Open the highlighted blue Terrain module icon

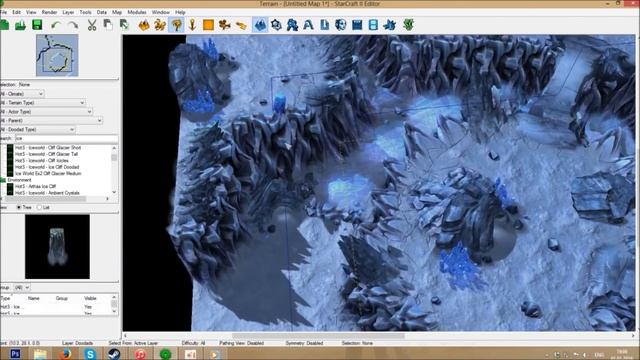[x=260, y=25]
